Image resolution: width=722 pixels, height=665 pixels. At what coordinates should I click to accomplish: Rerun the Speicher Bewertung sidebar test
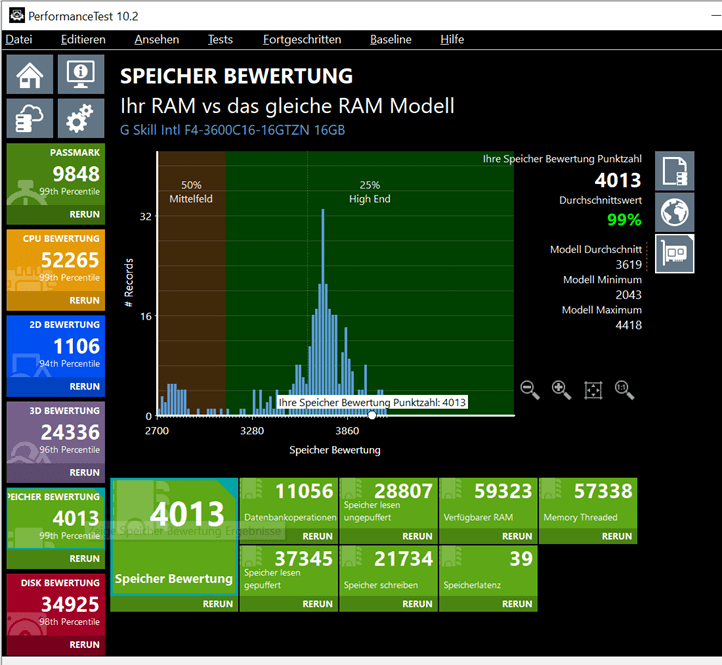[84, 559]
